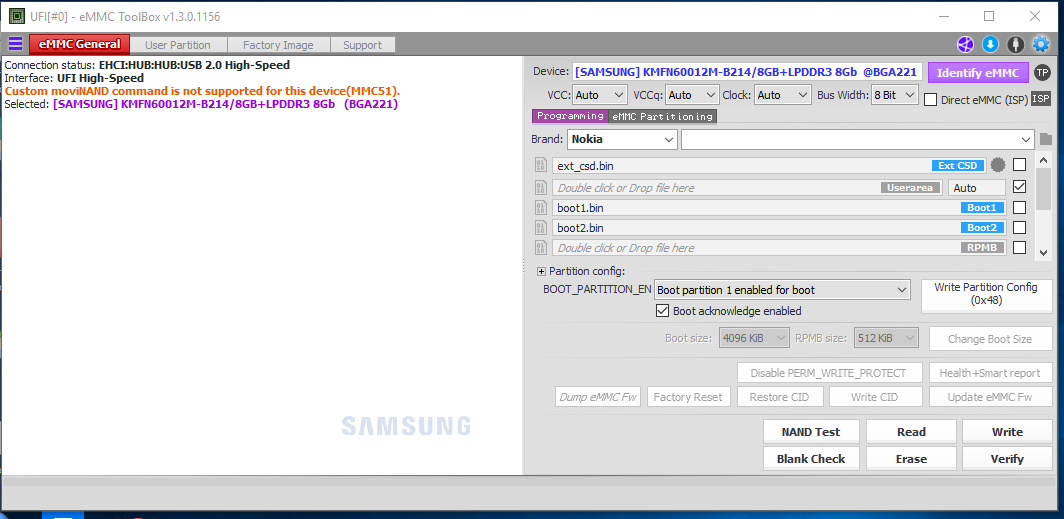Click the boot1.bin file field
Image resolution: width=1064 pixels, height=519 pixels.
[x=778, y=208]
